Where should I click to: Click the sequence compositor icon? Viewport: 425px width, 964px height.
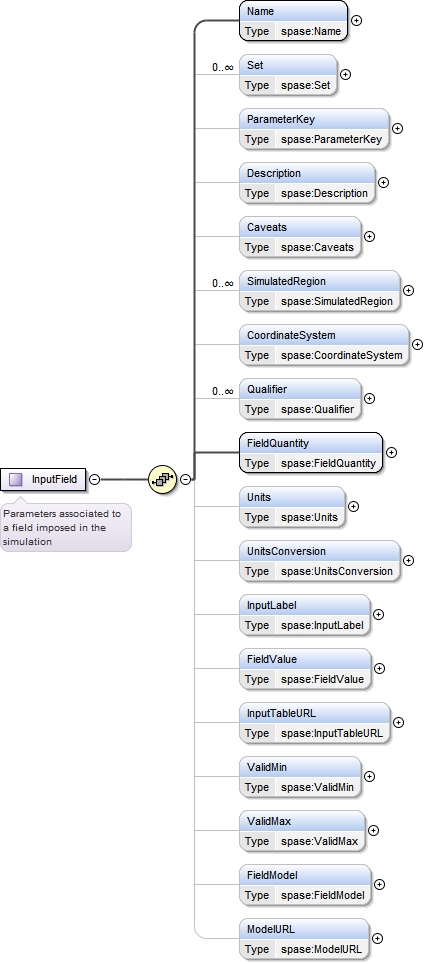coord(162,479)
